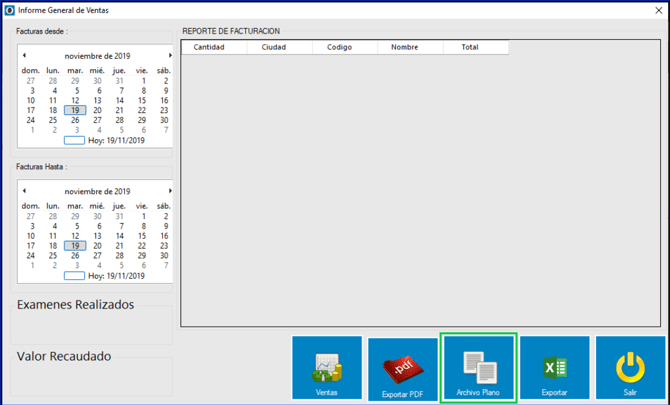Viewport: 670px width, 405px height.
Task: Sort by the Cantidad column header
Action: click(x=209, y=47)
